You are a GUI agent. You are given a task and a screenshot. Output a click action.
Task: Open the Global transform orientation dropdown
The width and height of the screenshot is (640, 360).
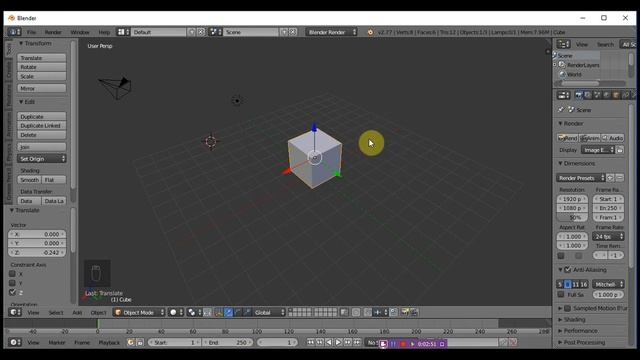coord(269,312)
